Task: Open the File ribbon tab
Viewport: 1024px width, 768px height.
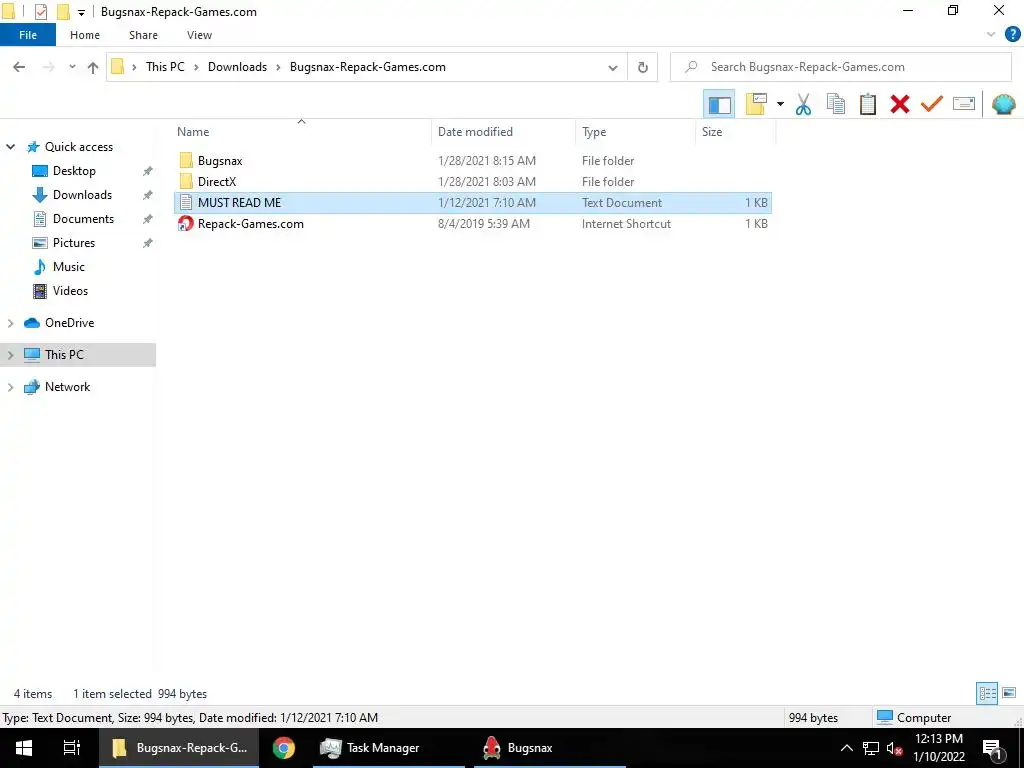Action: 28,35
